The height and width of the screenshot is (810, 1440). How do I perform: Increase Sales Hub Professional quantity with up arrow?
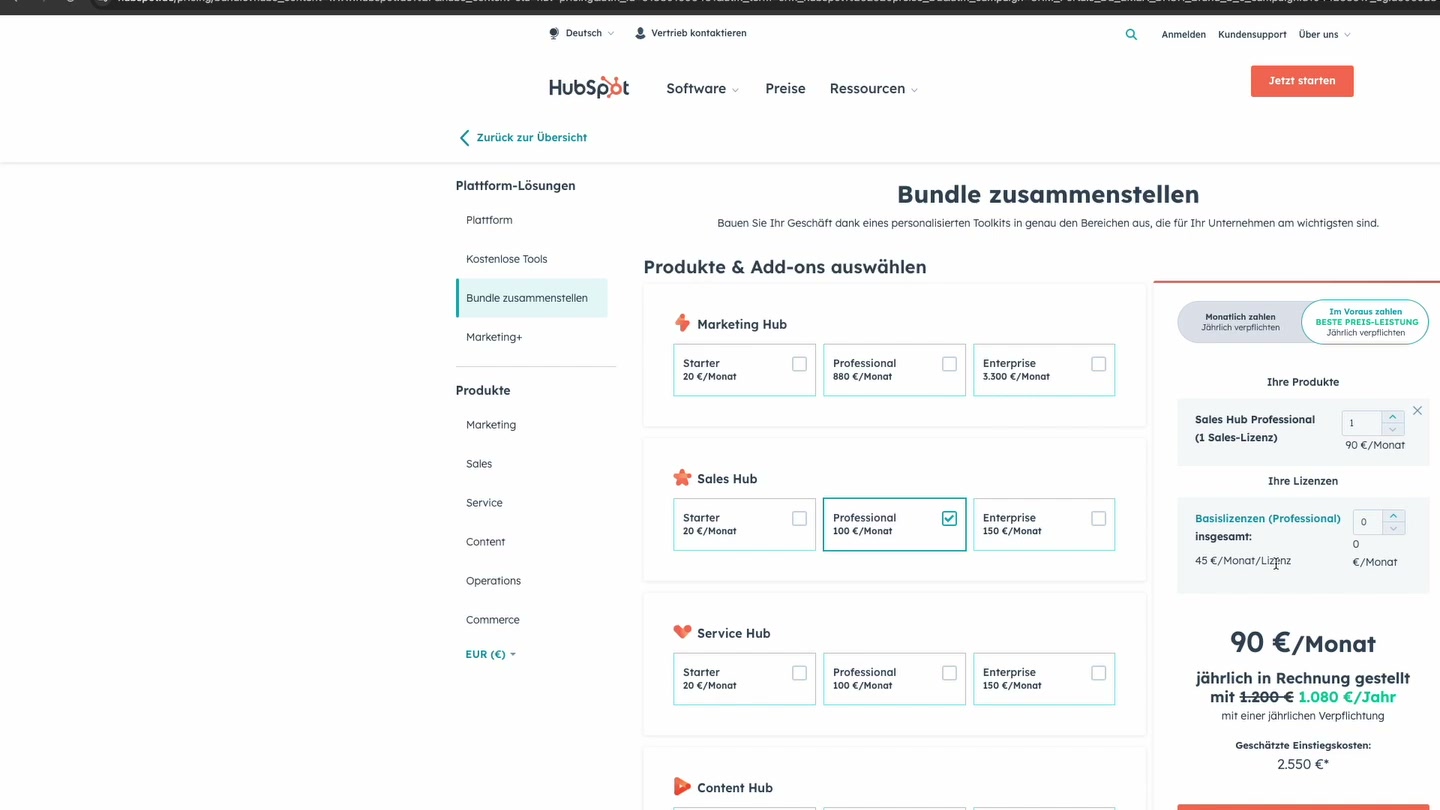pyautogui.click(x=1391, y=417)
